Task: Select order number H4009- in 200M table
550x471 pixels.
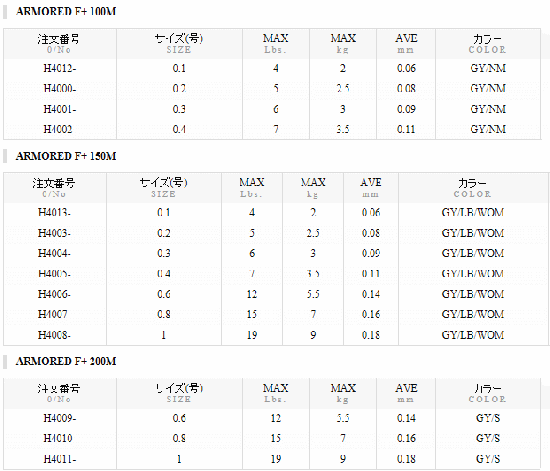Action: point(60,418)
